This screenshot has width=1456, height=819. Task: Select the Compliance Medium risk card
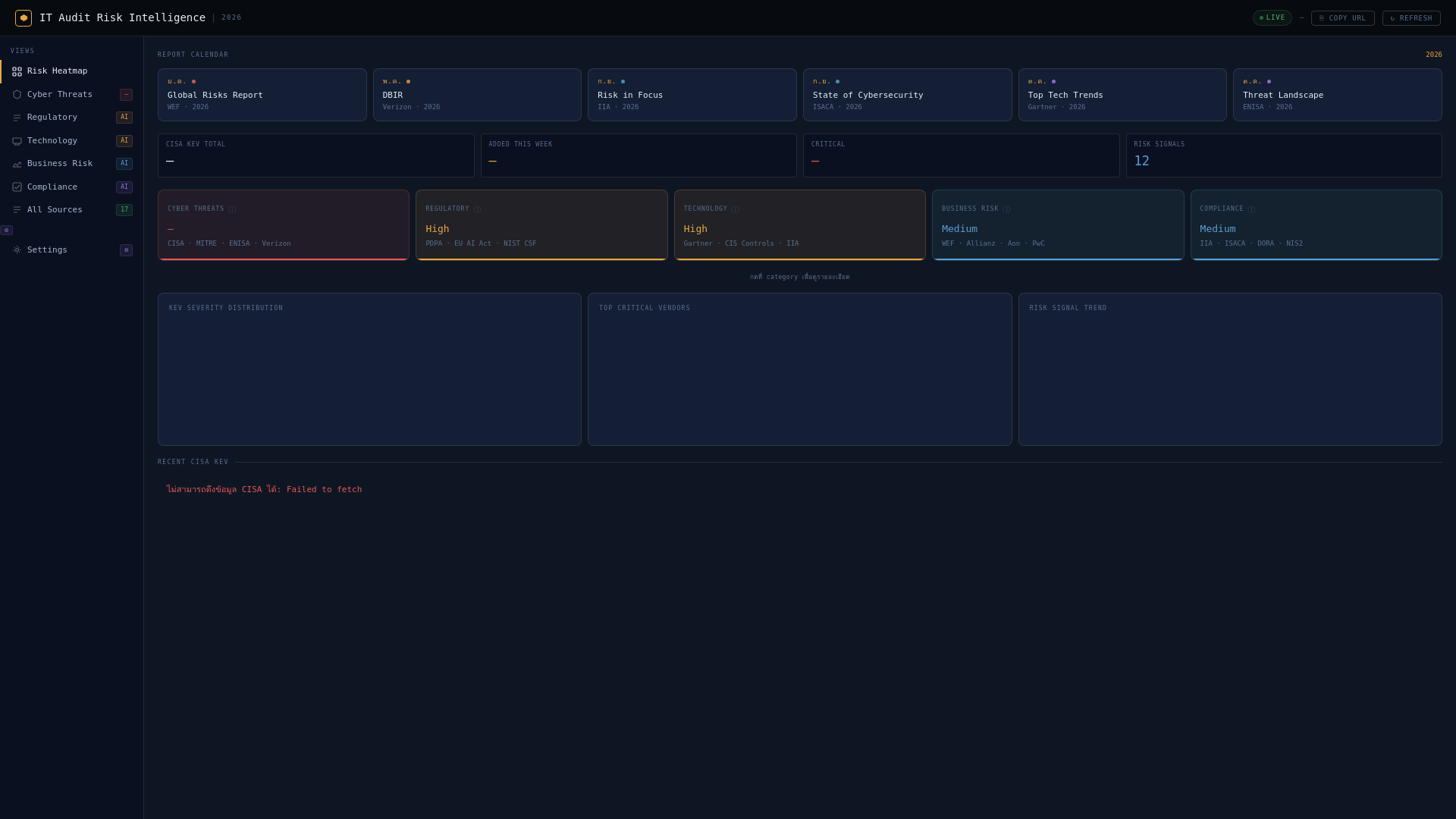tap(1316, 225)
